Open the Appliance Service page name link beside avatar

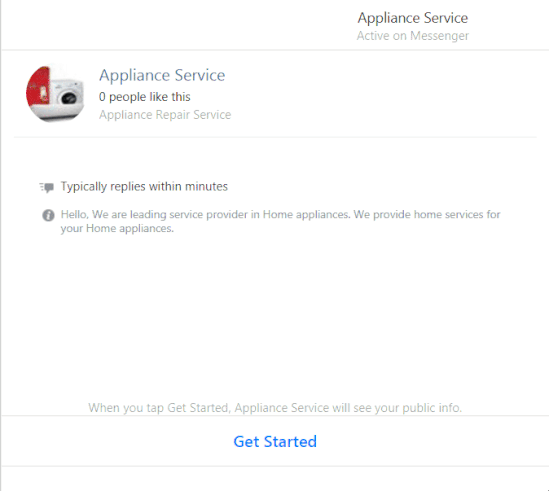[162, 75]
